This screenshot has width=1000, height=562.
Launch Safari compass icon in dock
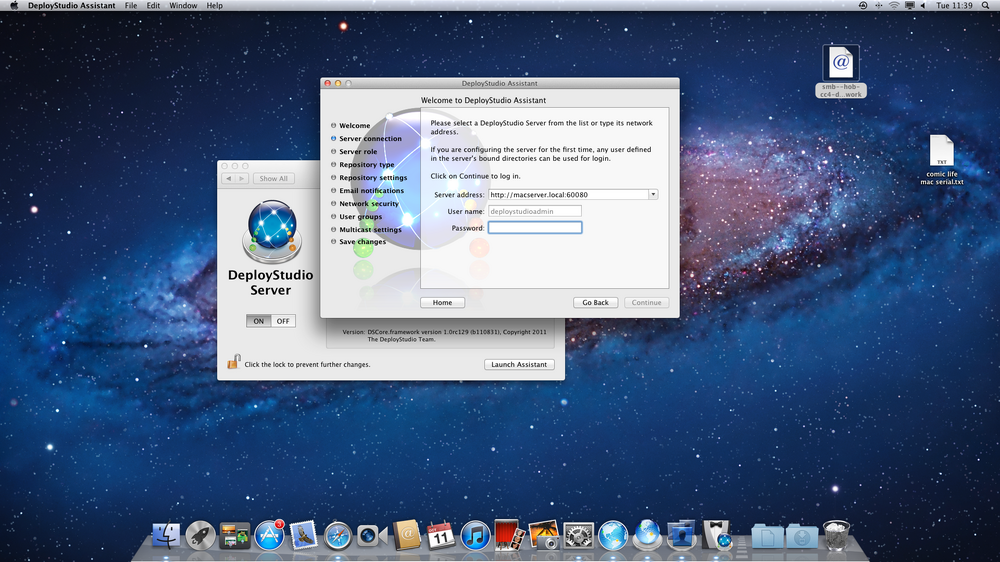pos(337,536)
